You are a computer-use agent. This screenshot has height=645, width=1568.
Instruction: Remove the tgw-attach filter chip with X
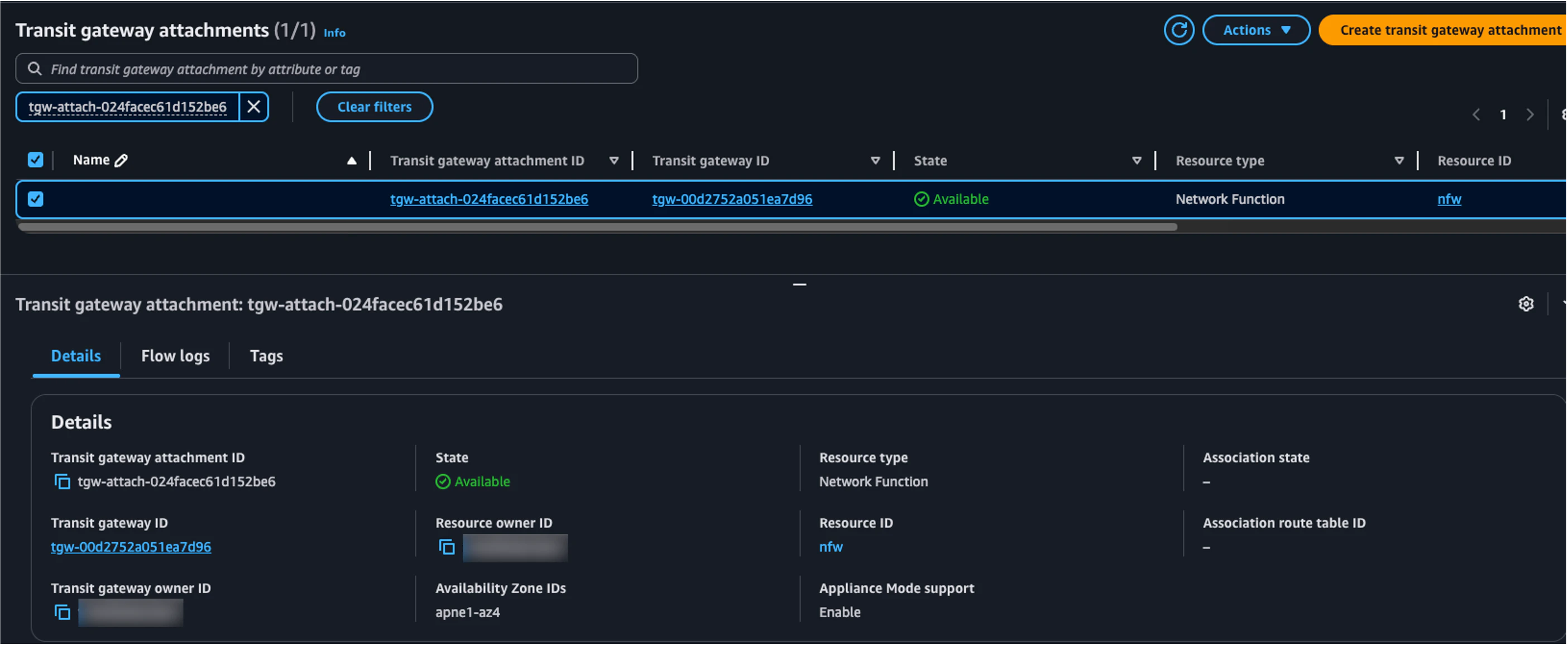click(254, 107)
